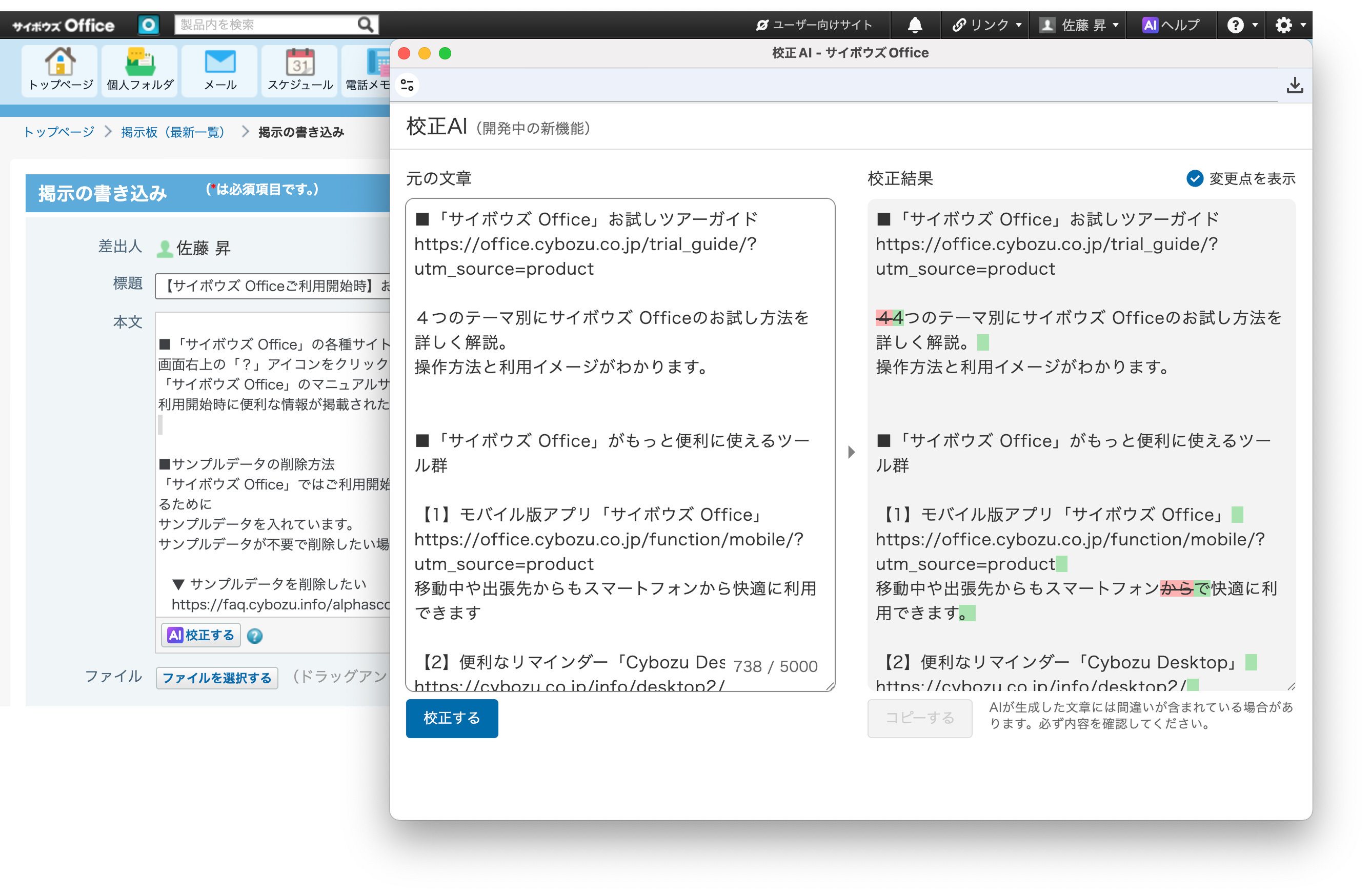The image size is (1370, 896).
Task: Open the リンク dropdown menu
Action: 985,24
